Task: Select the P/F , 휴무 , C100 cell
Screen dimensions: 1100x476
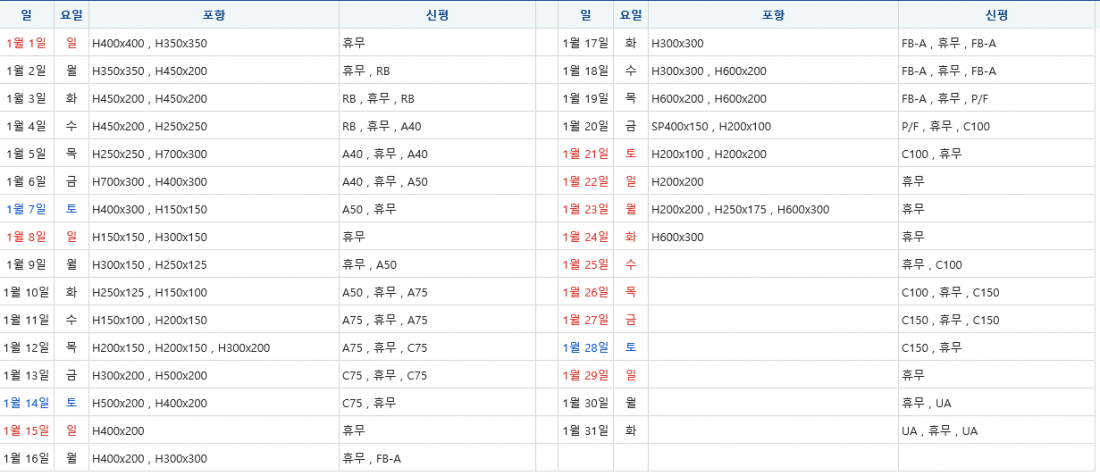Action: pos(945,126)
